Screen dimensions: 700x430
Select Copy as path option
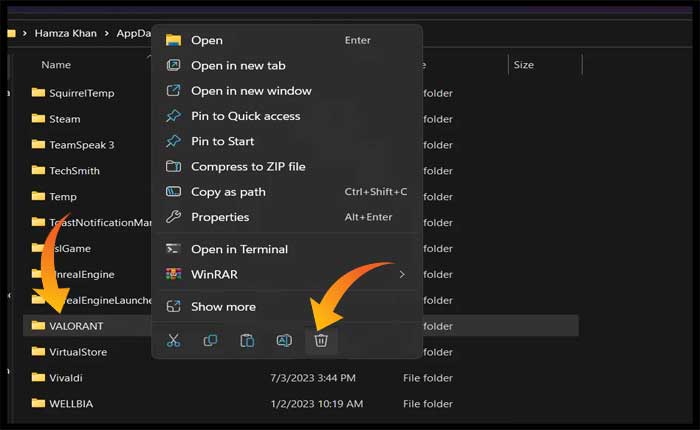click(x=228, y=192)
